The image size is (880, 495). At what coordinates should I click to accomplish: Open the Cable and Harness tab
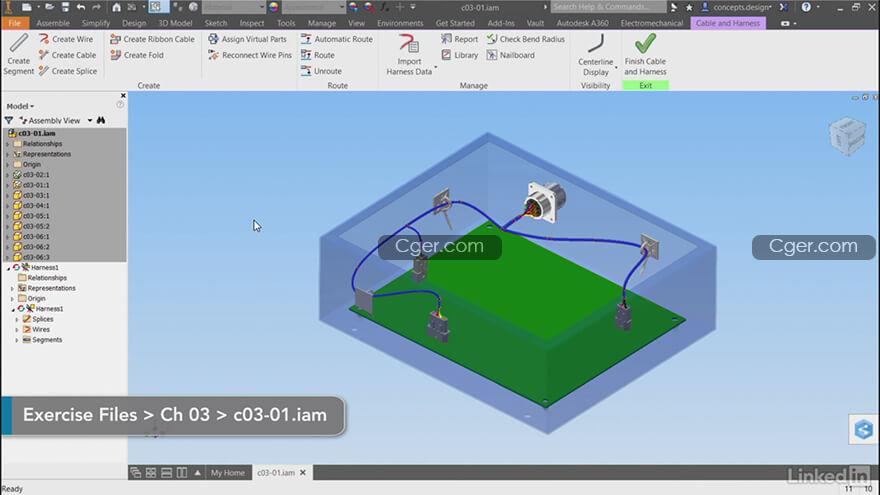pyautogui.click(x=728, y=23)
